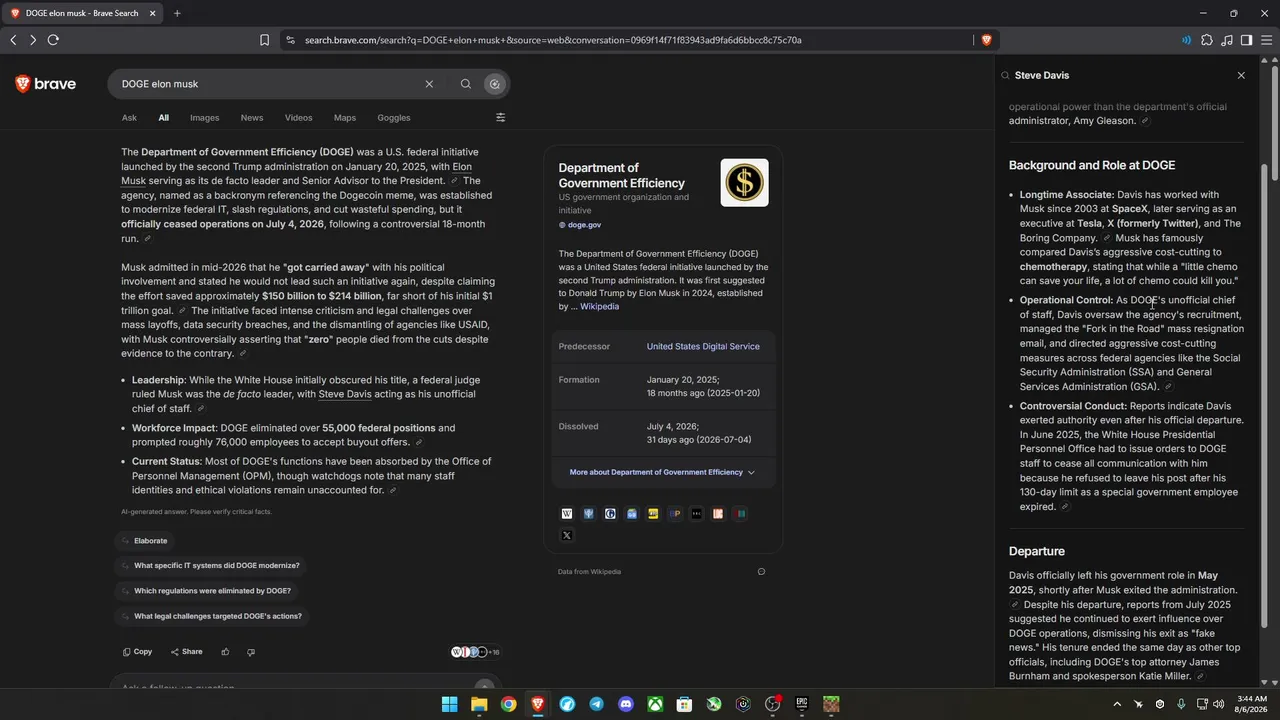Go forward to the next page
The width and height of the screenshot is (1280, 720).
[33, 40]
